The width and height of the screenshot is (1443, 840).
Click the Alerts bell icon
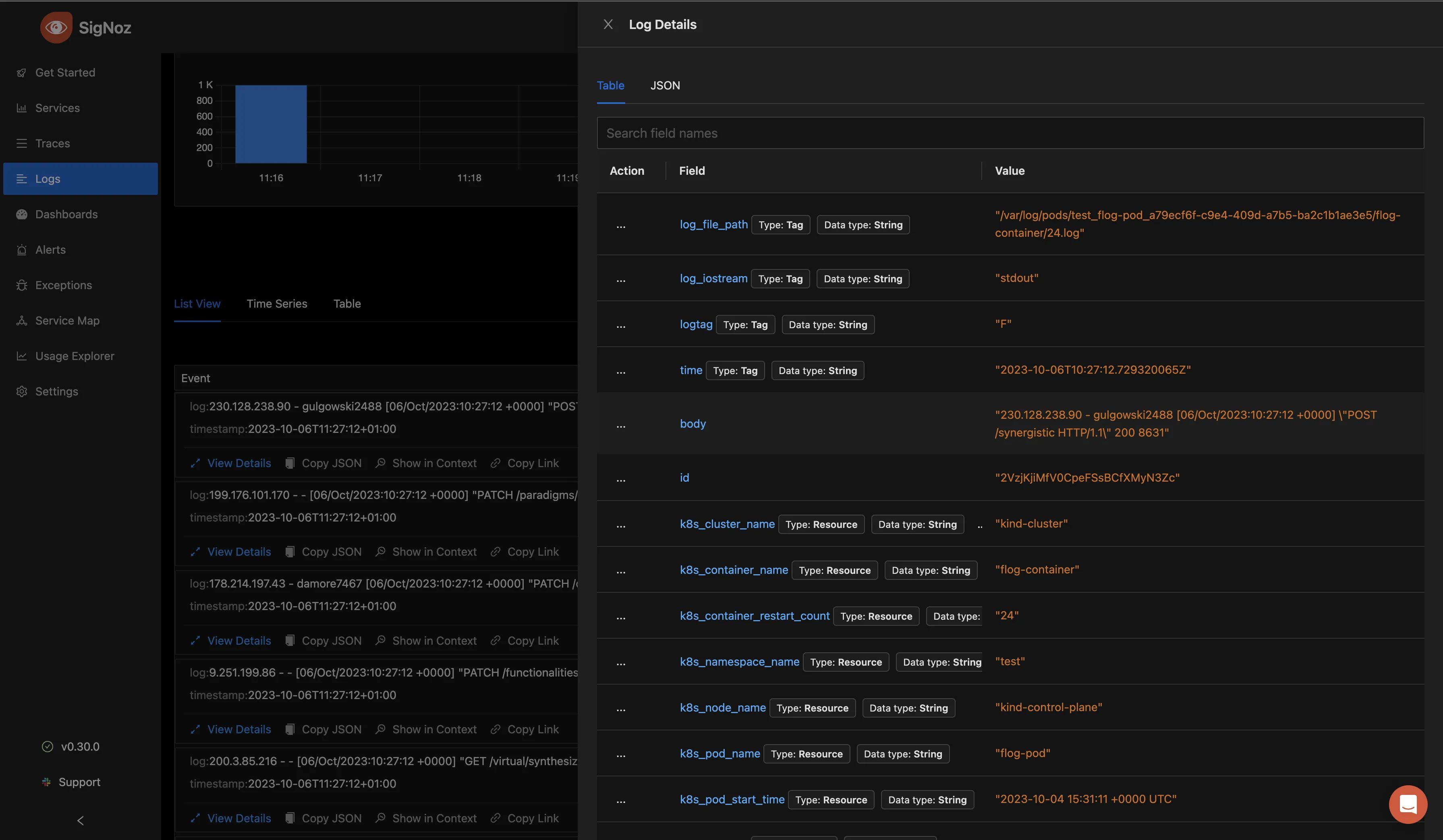(x=22, y=250)
